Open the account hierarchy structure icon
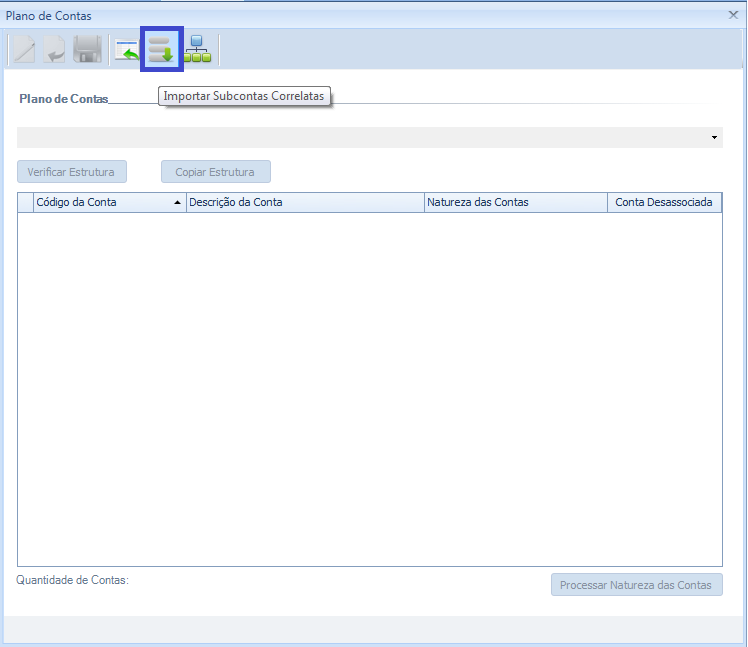This screenshot has width=748, height=647. [x=197, y=49]
